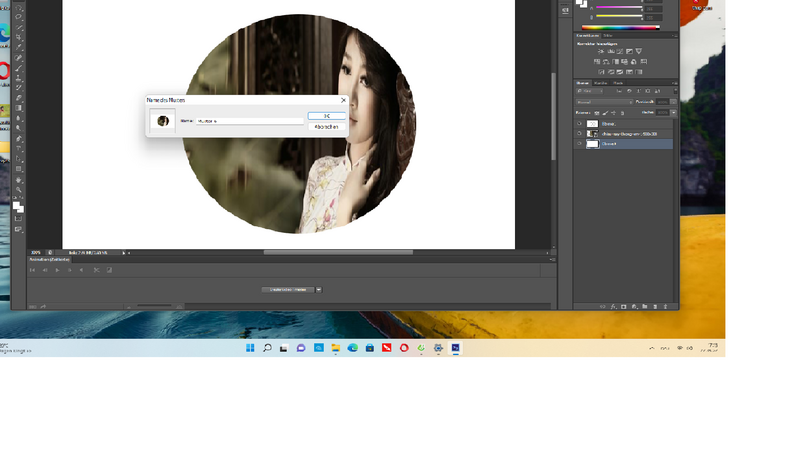
Task: Add a Levels adjustment
Action: click(x=611, y=52)
